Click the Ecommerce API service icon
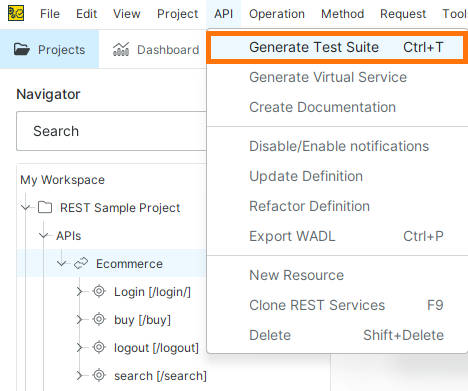The width and height of the screenshot is (468, 391). pyautogui.click(x=81, y=263)
